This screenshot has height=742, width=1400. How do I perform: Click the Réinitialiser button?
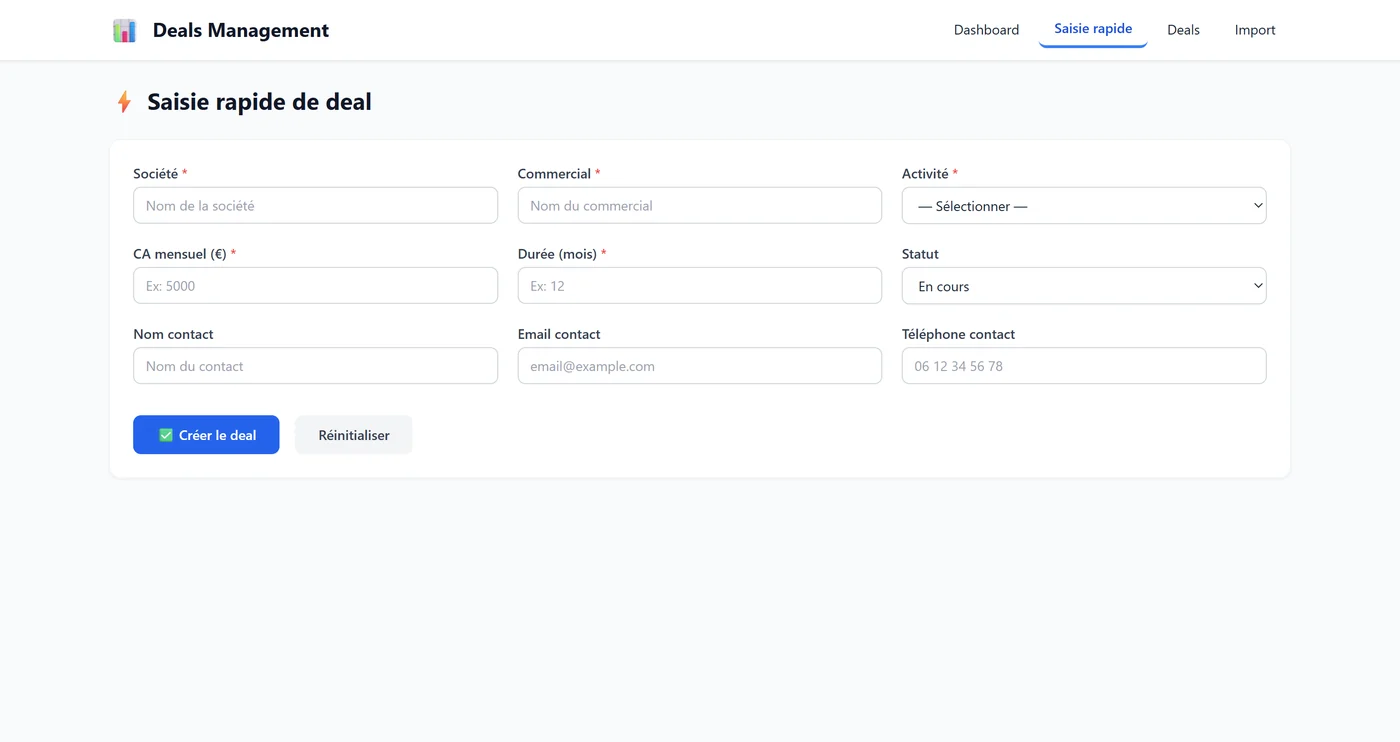354,435
